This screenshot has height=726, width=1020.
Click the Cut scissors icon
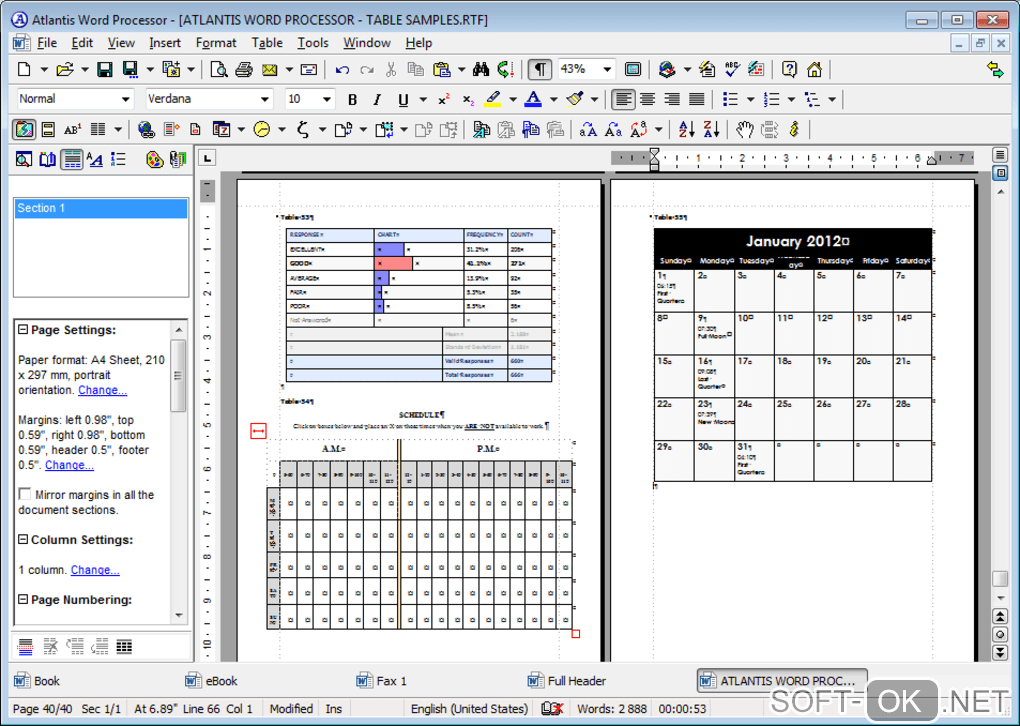point(391,69)
